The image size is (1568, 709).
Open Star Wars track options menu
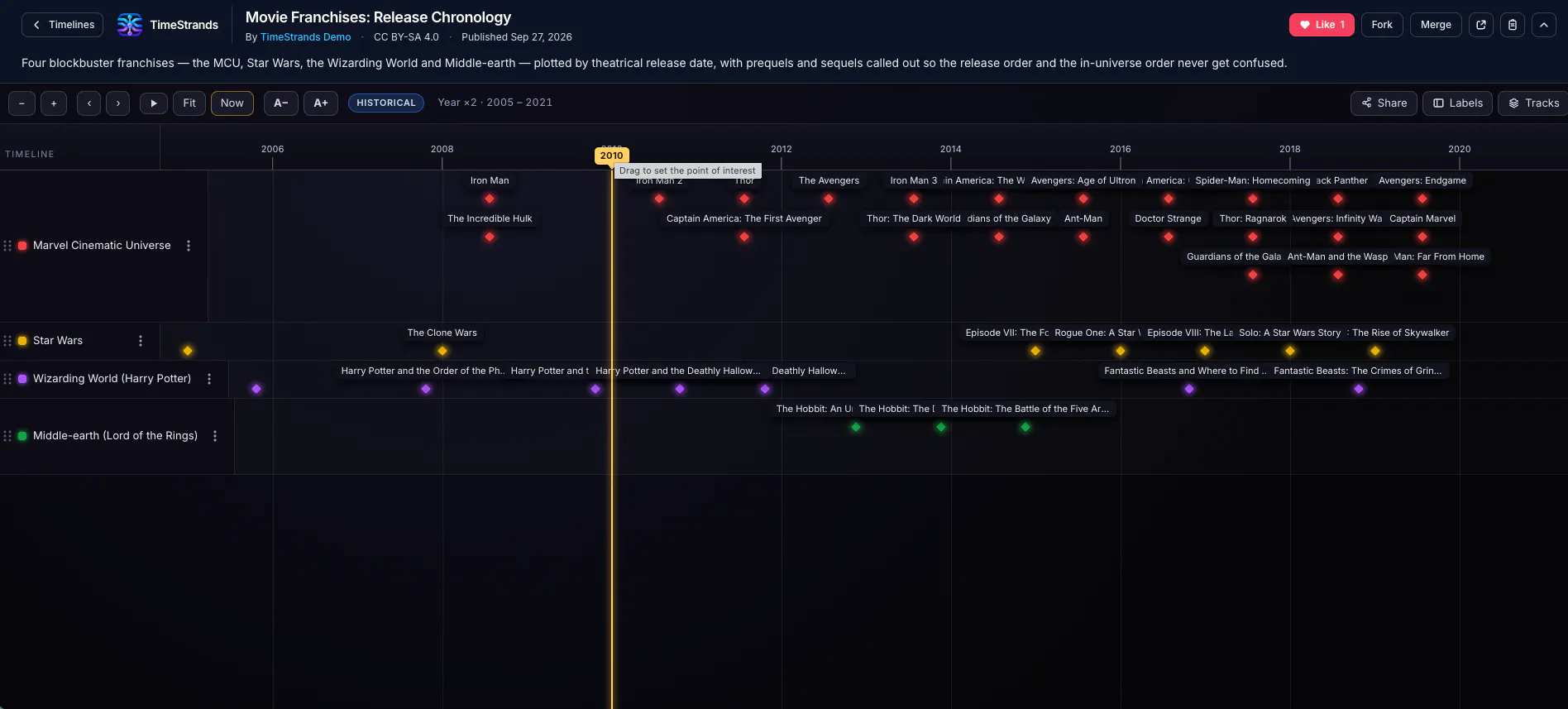coord(141,341)
